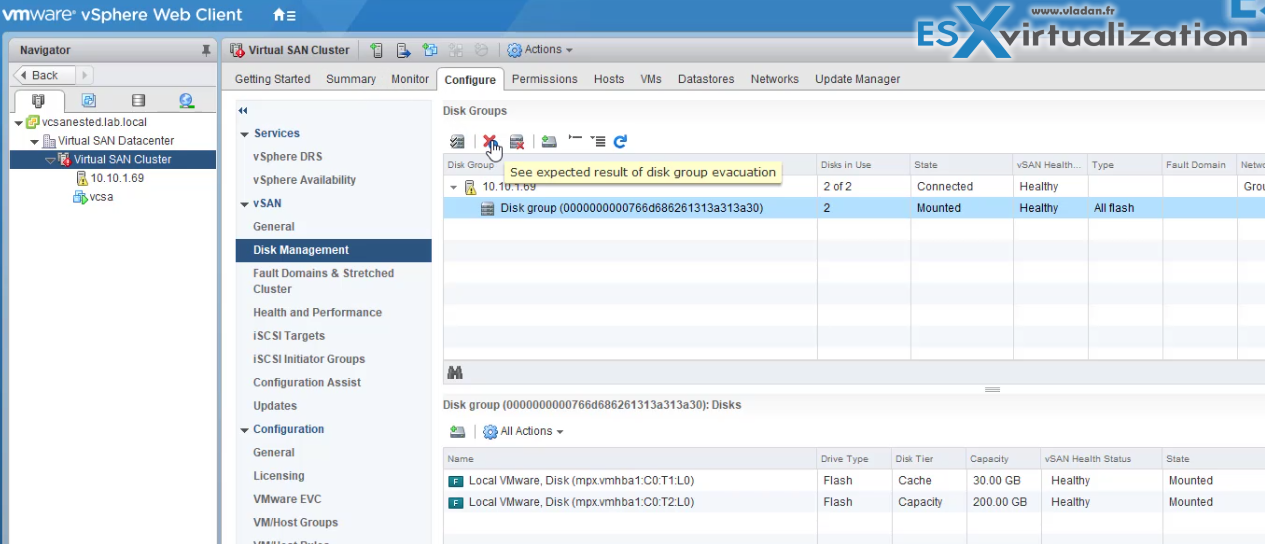Click the Move Hosts into Cluster icon

pyautogui.click(x=403, y=50)
